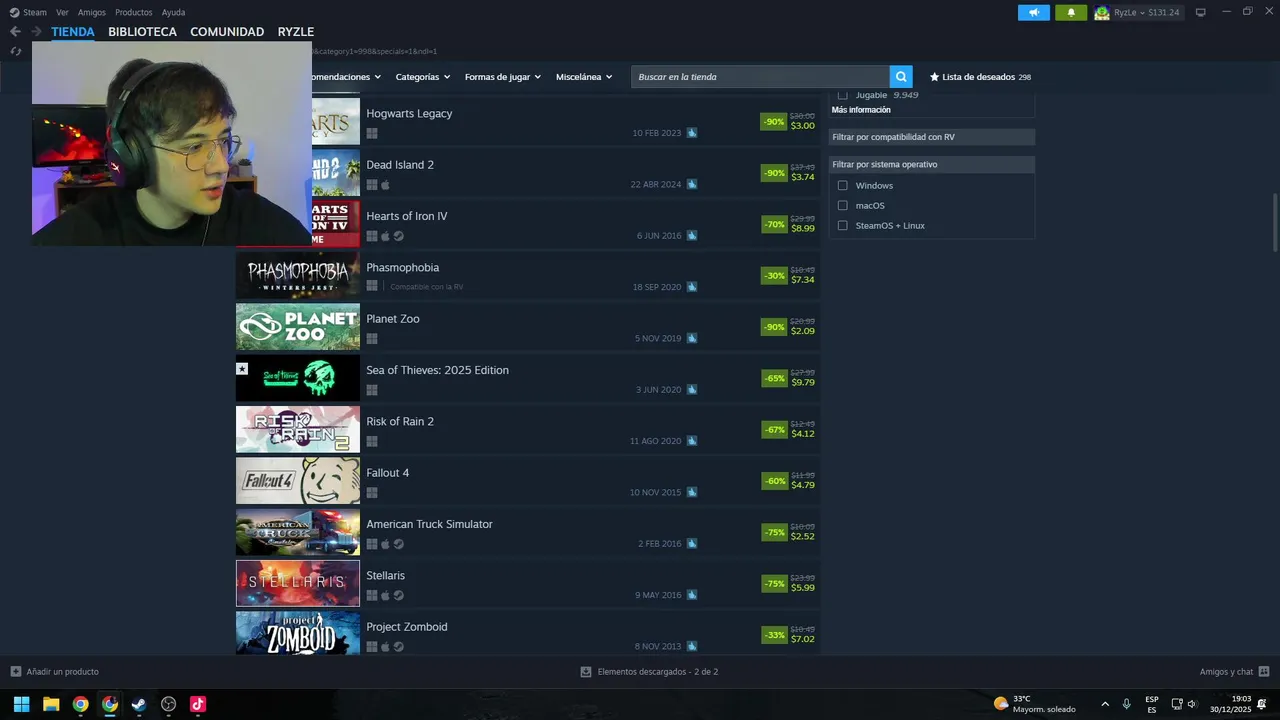Open the Ayuda menu

click(x=173, y=12)
